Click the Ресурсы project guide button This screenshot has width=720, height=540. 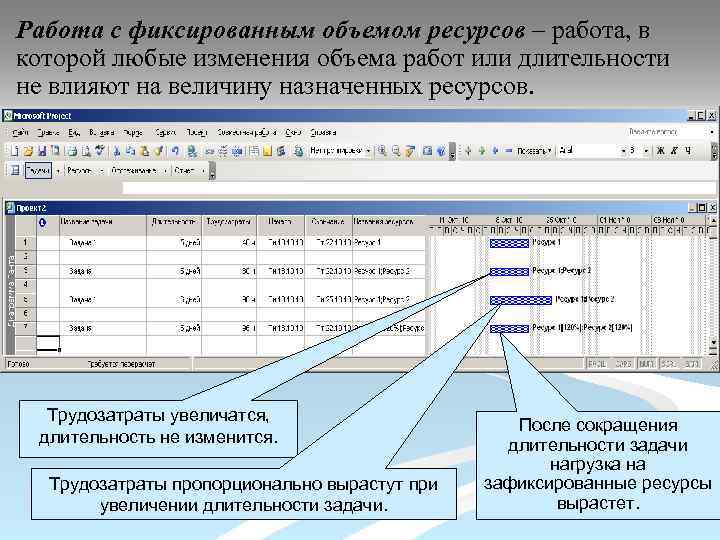(79, 171)
